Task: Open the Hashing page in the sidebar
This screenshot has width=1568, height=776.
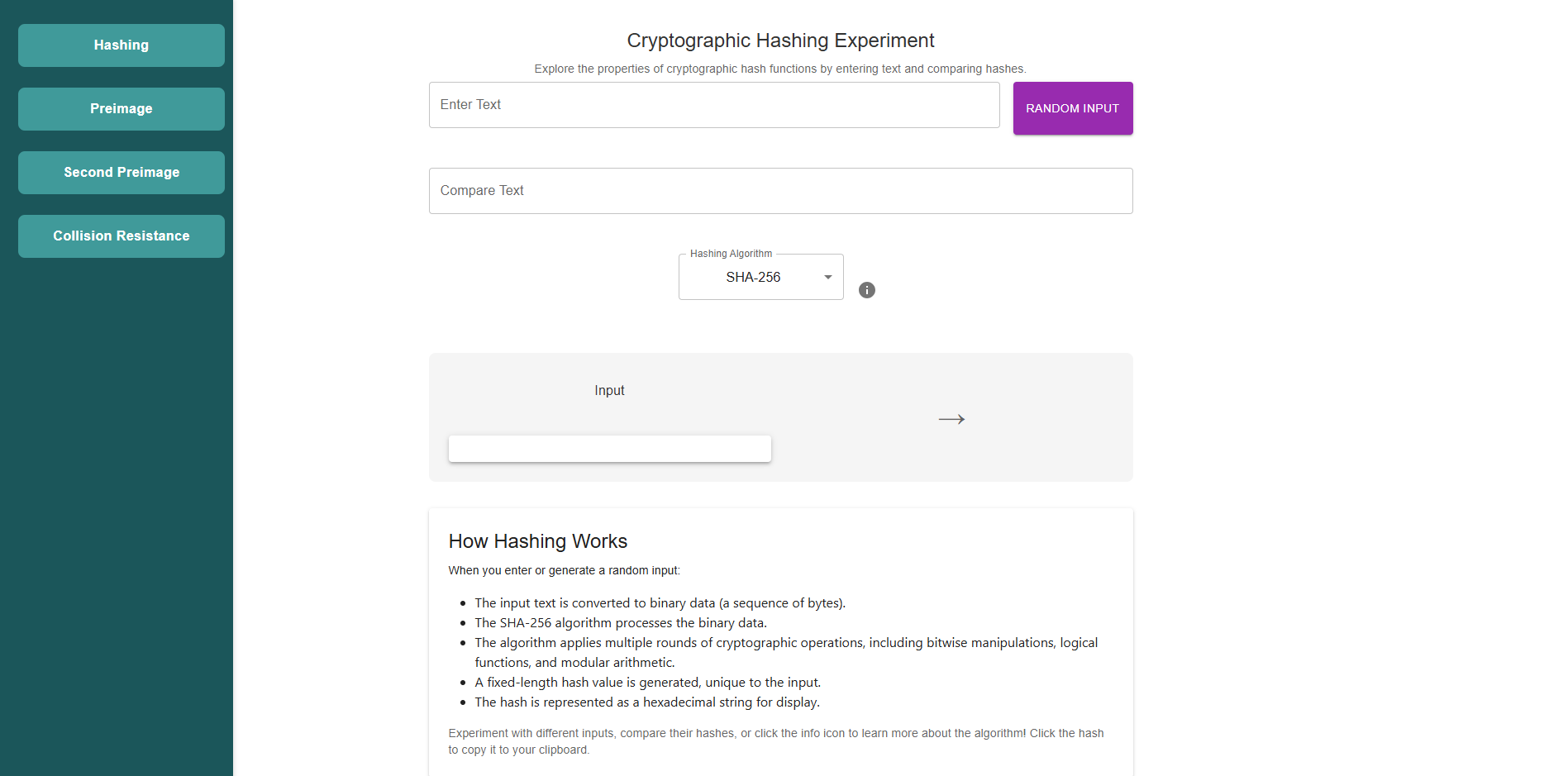Action: (122, 45)
